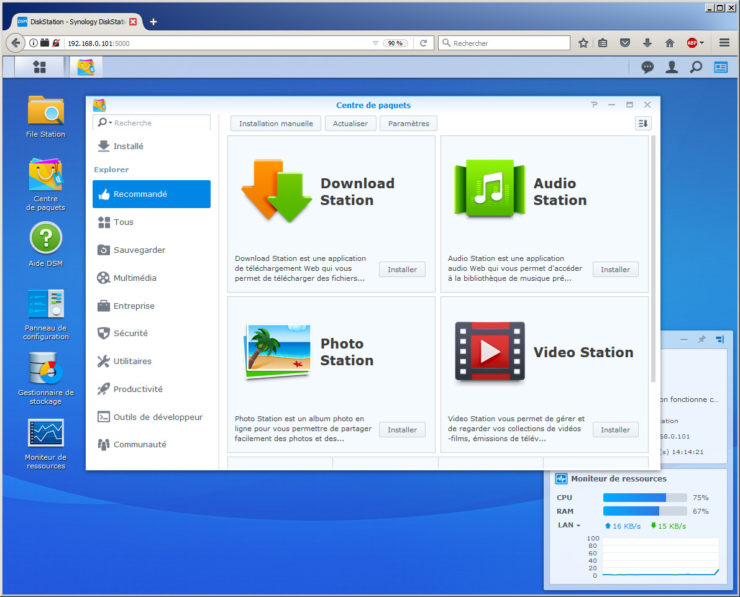
Task: Click the Actualiser button
Action: [x=350, y=123]
